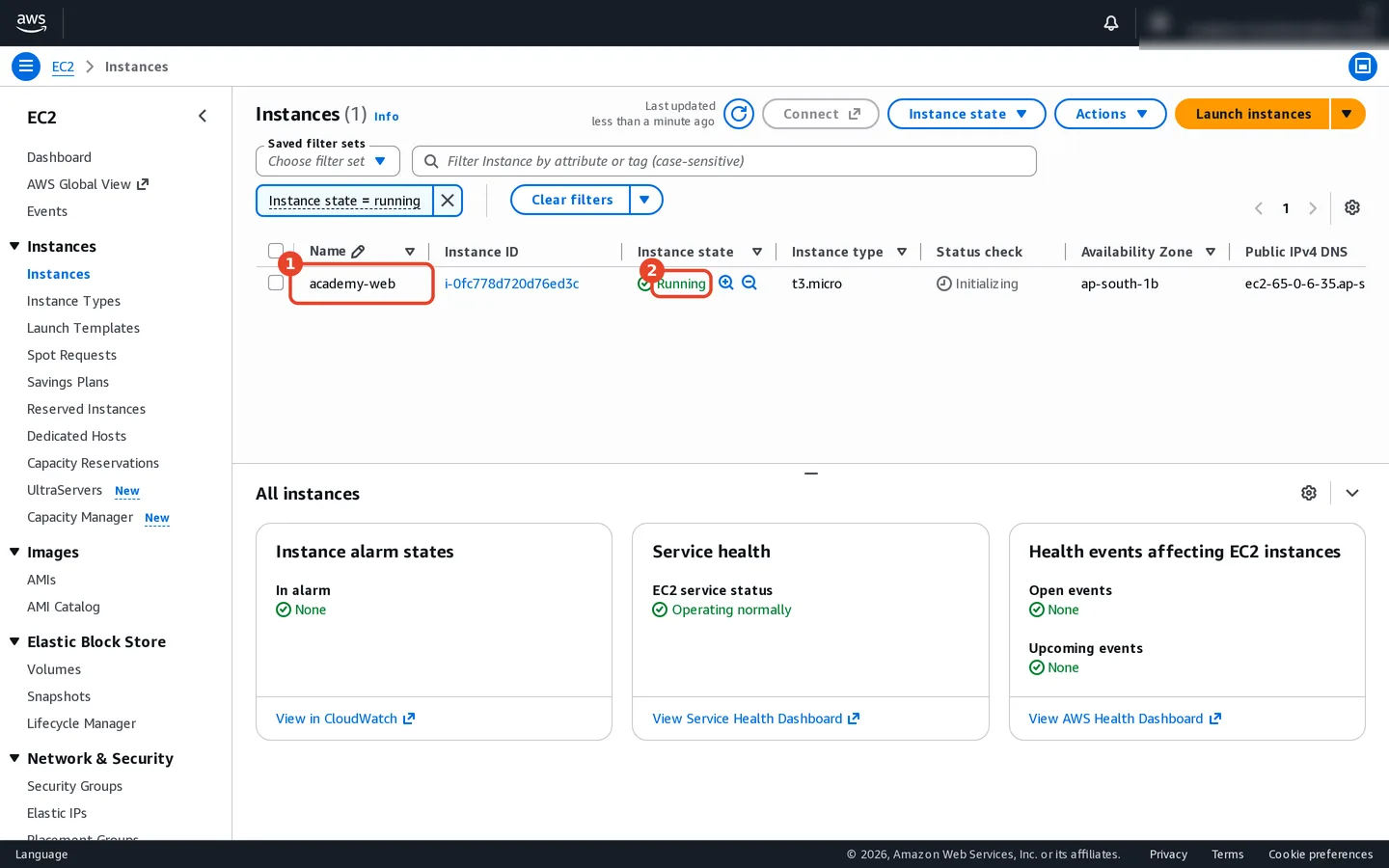Image resolution: width=1389 pixels, height=868 pixels.
Task: Open Instance Types in the sidebar
Action: point(73,301)
